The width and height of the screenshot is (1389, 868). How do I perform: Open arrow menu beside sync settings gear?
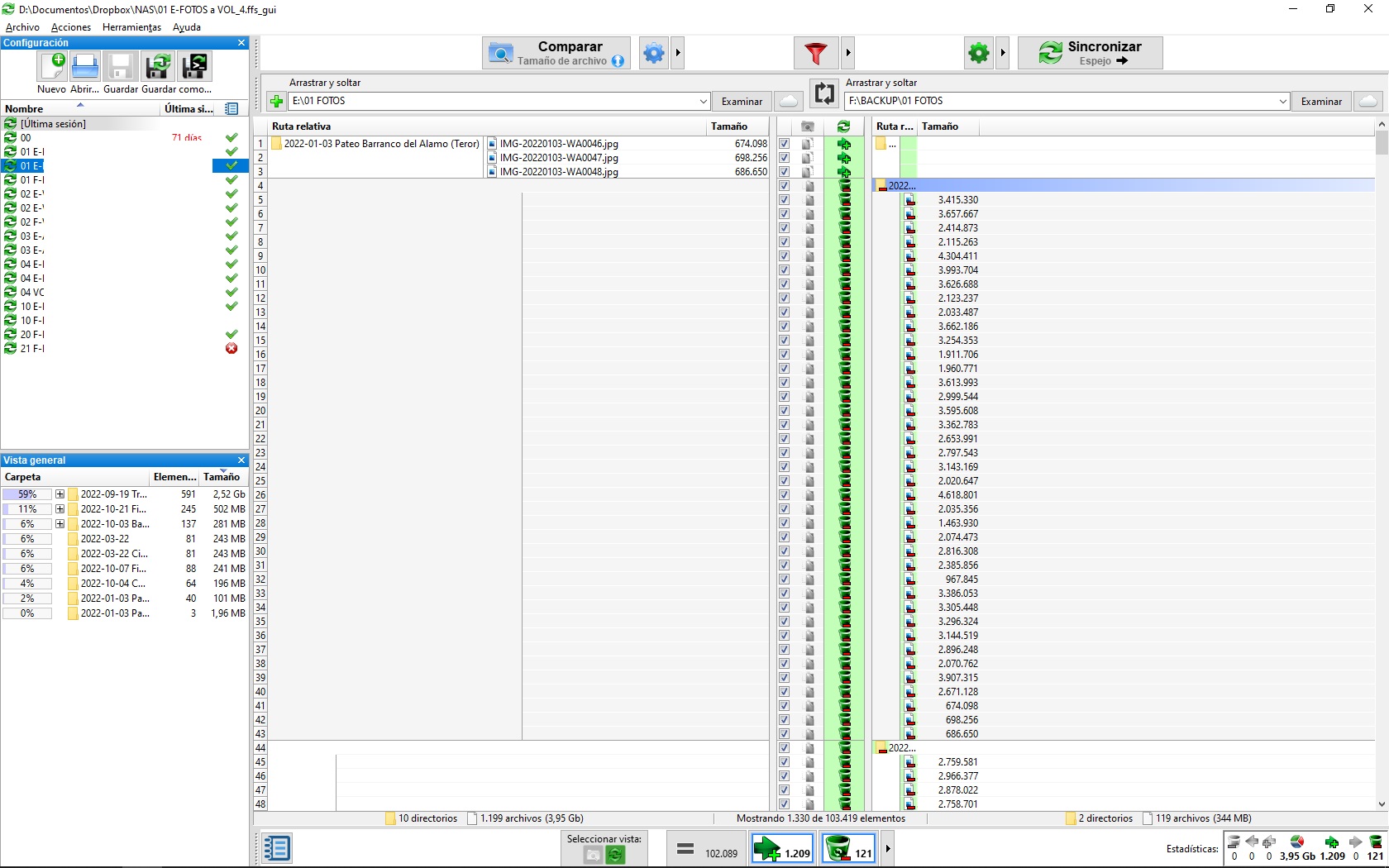1003,54
